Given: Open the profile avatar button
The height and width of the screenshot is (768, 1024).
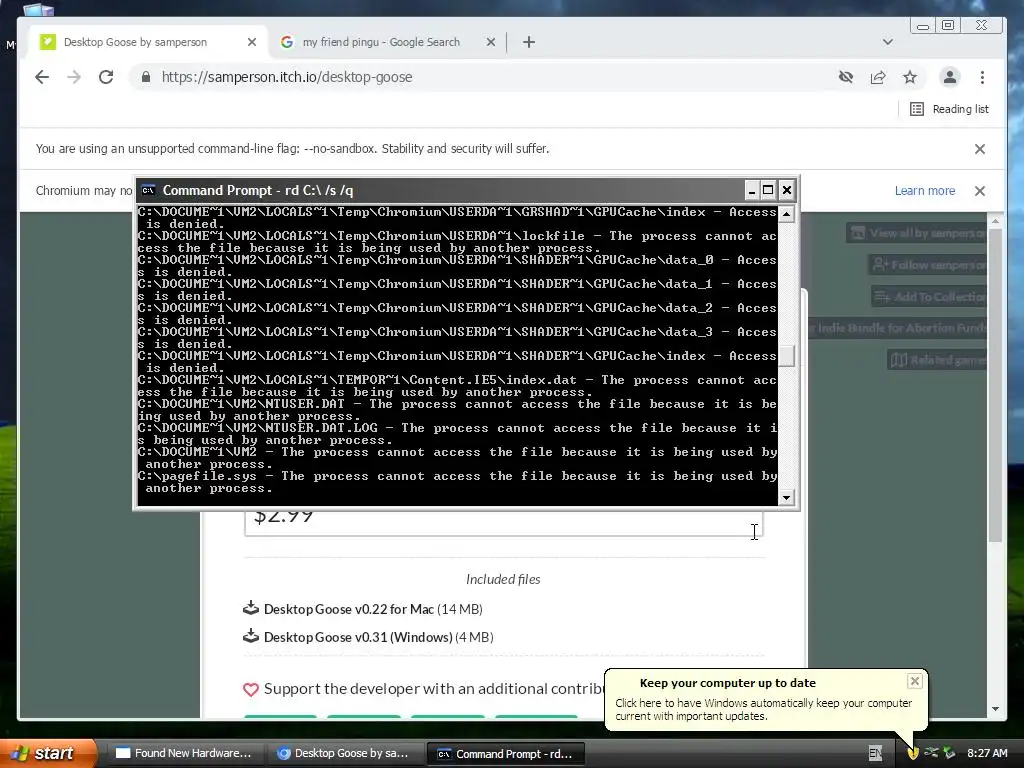Looking at the screenshot, I should (950, 77).
